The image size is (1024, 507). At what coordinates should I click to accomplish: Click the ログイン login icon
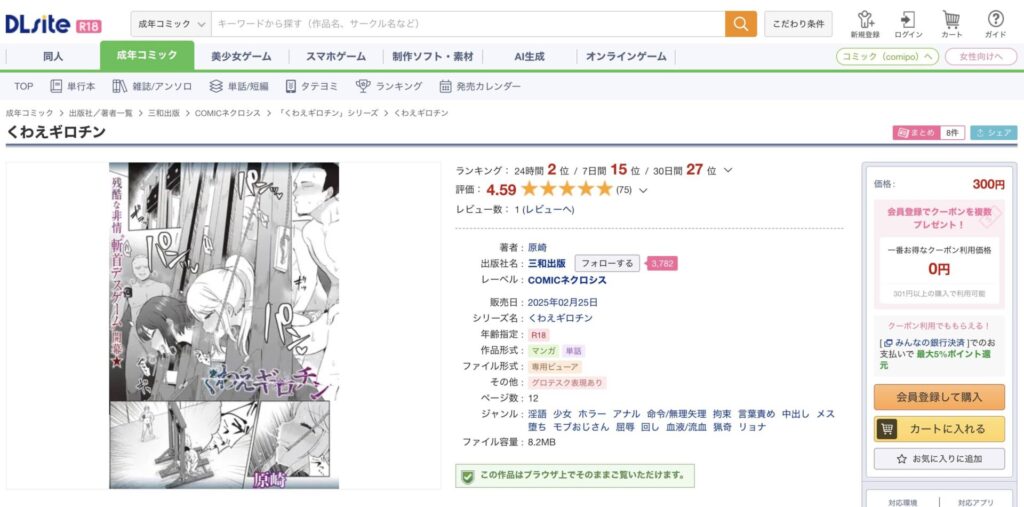tap(908, 24)
